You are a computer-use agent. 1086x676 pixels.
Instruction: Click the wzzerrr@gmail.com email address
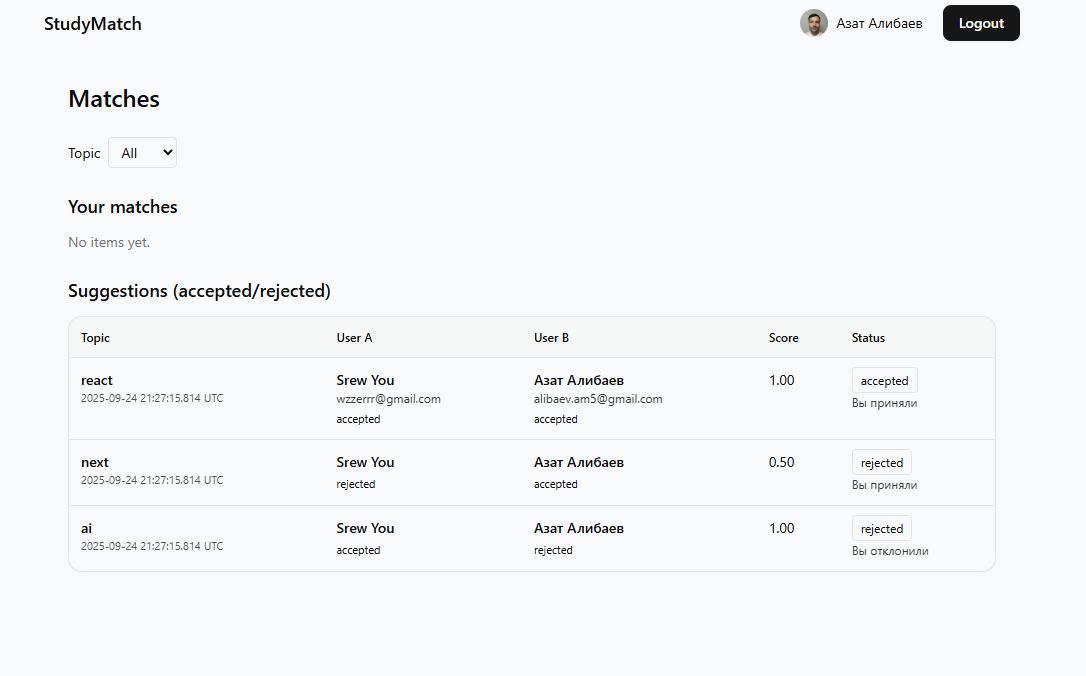[x=388, y=399]
